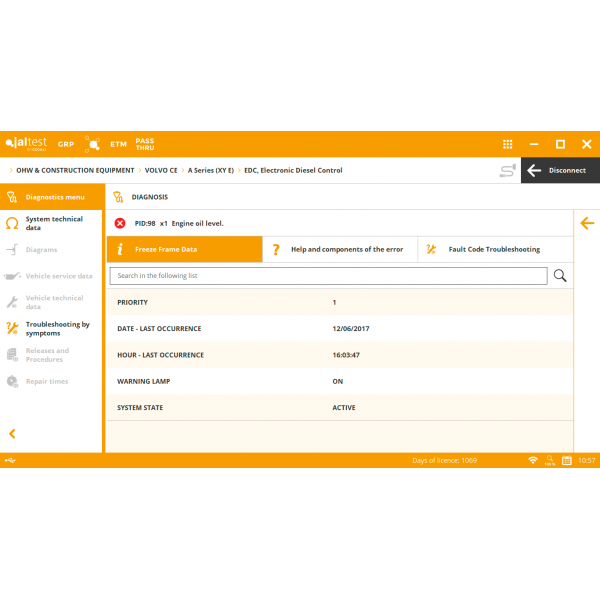Click the Wi-Fi status icon

[533, 460]
